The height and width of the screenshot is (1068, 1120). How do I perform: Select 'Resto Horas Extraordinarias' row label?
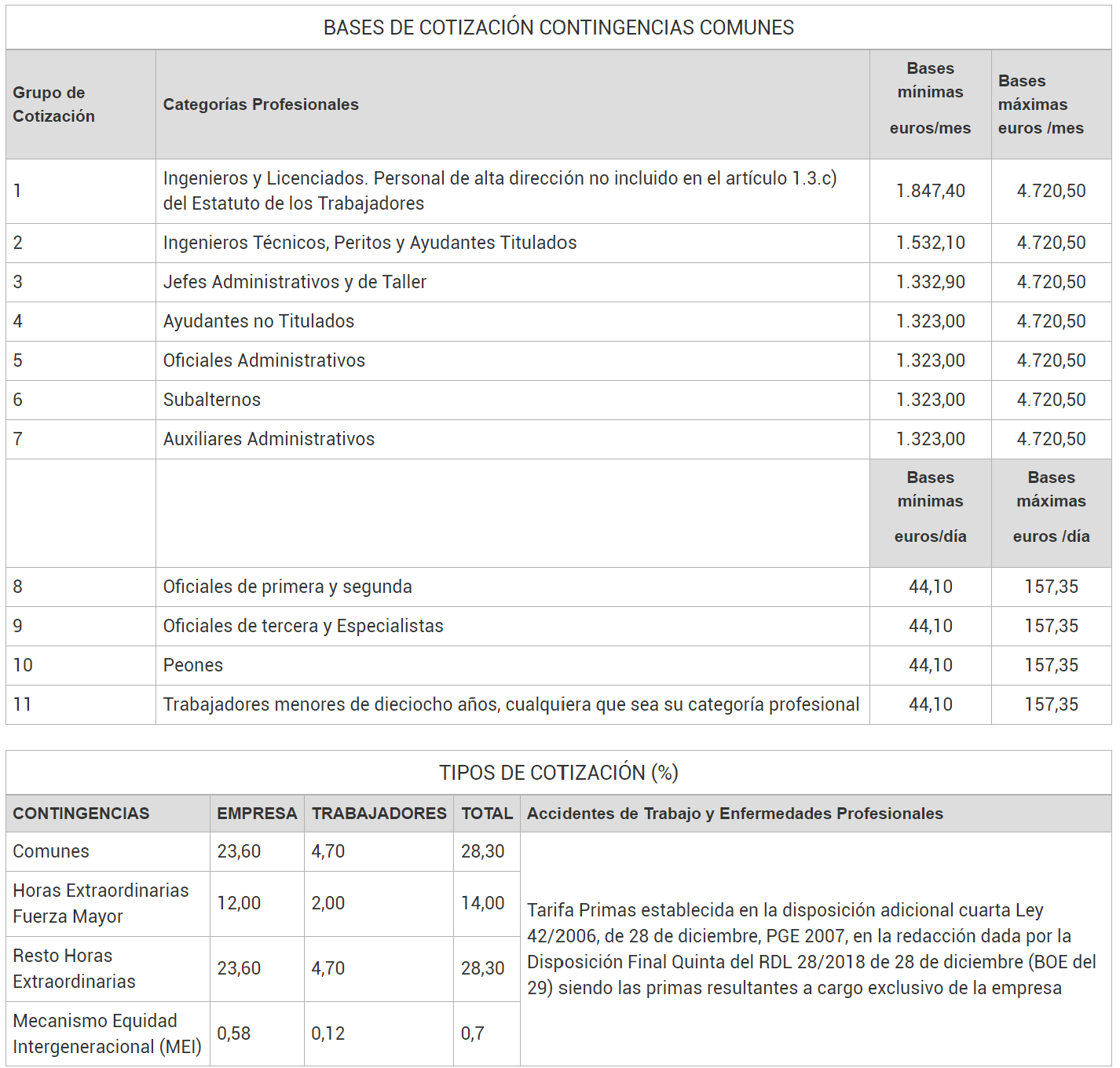(74, 968)
